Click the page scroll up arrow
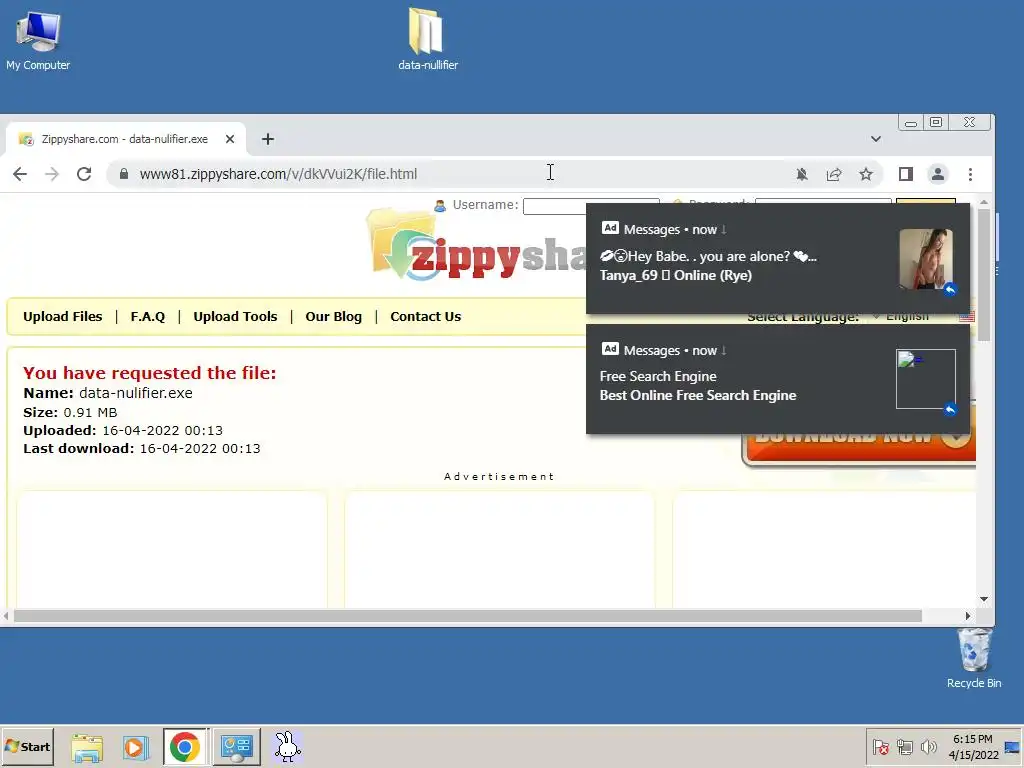Screen dimensions: 1024x768 point(984,202)
